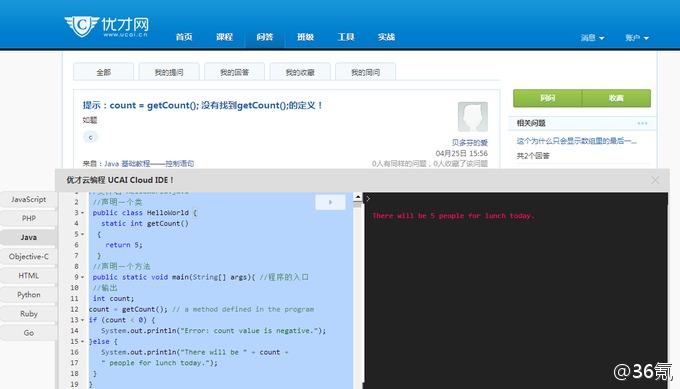Viewport: 680px width, 389px height.
Task: Collapse the code fold at line 9
Action: [82, 277]
